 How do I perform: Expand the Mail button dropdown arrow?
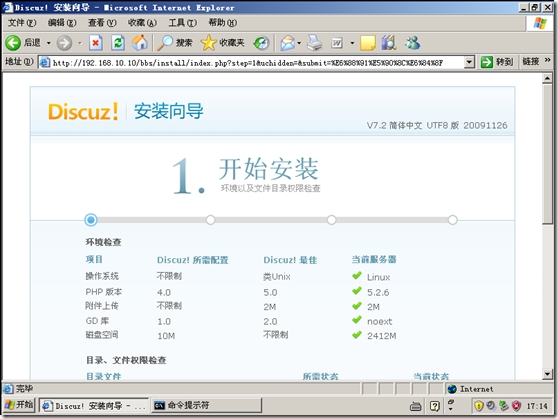(x=299, y=43)
